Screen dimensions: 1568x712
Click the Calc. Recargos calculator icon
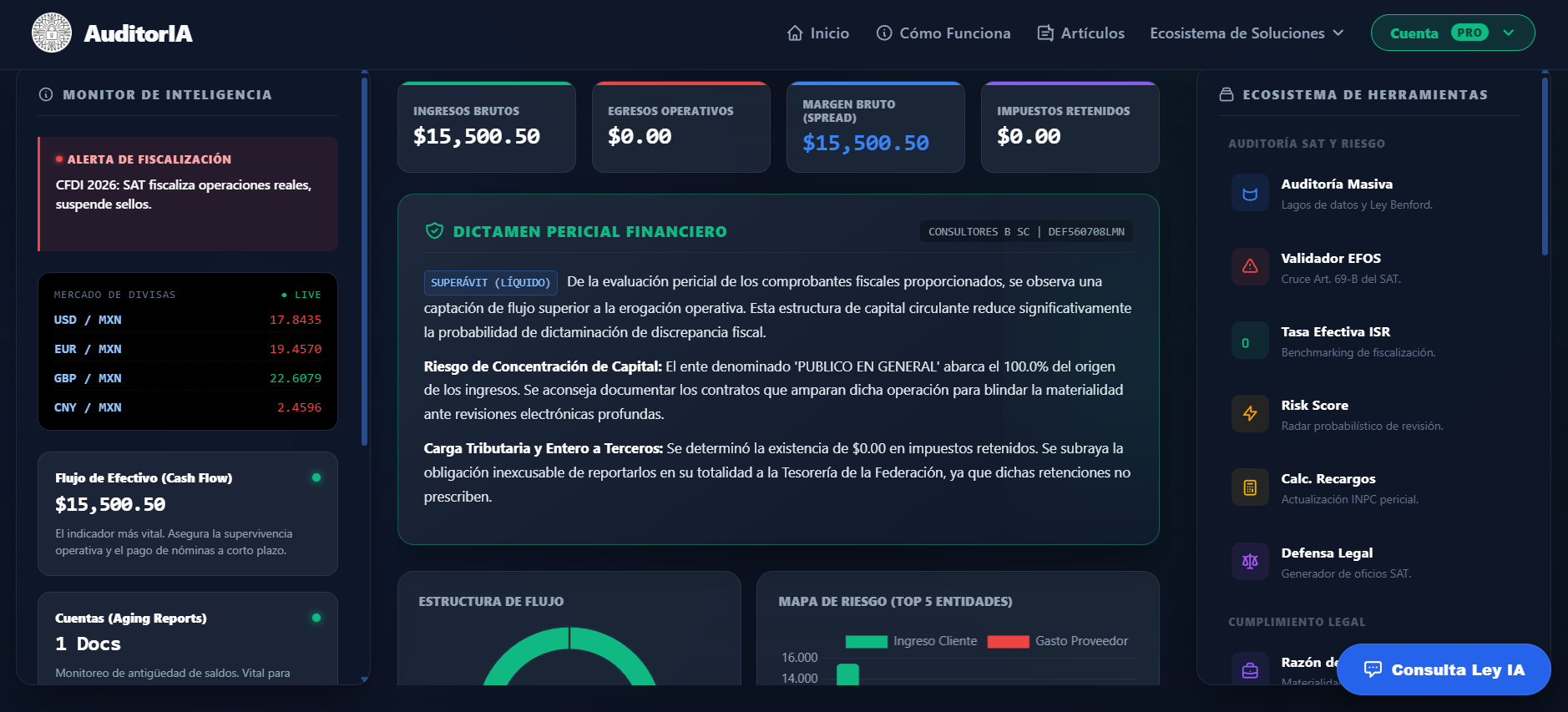(1250, 487)
